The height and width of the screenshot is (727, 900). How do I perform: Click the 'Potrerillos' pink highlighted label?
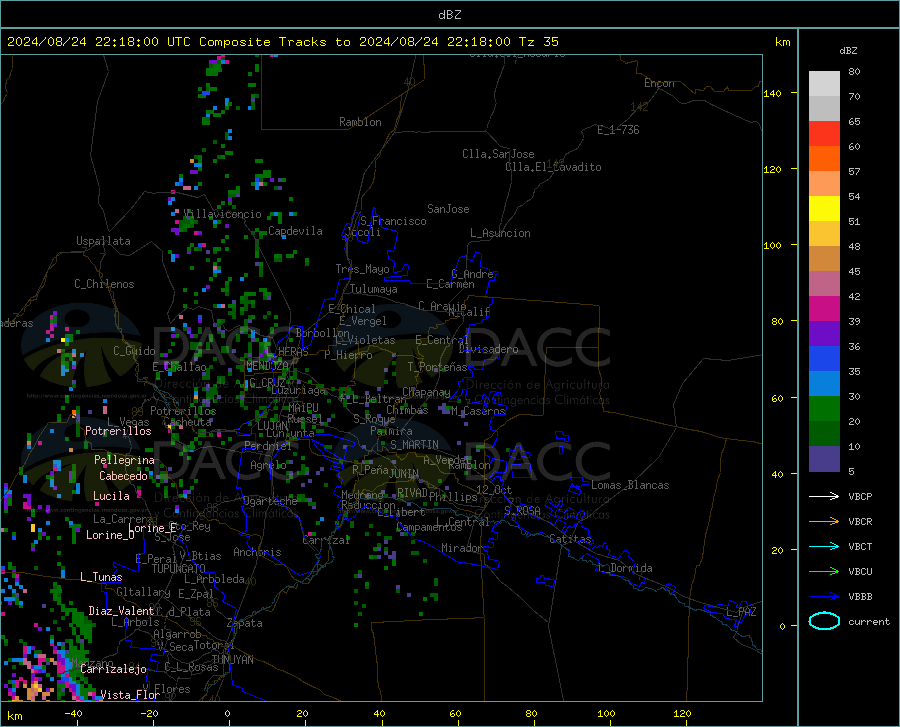(118, 431)
